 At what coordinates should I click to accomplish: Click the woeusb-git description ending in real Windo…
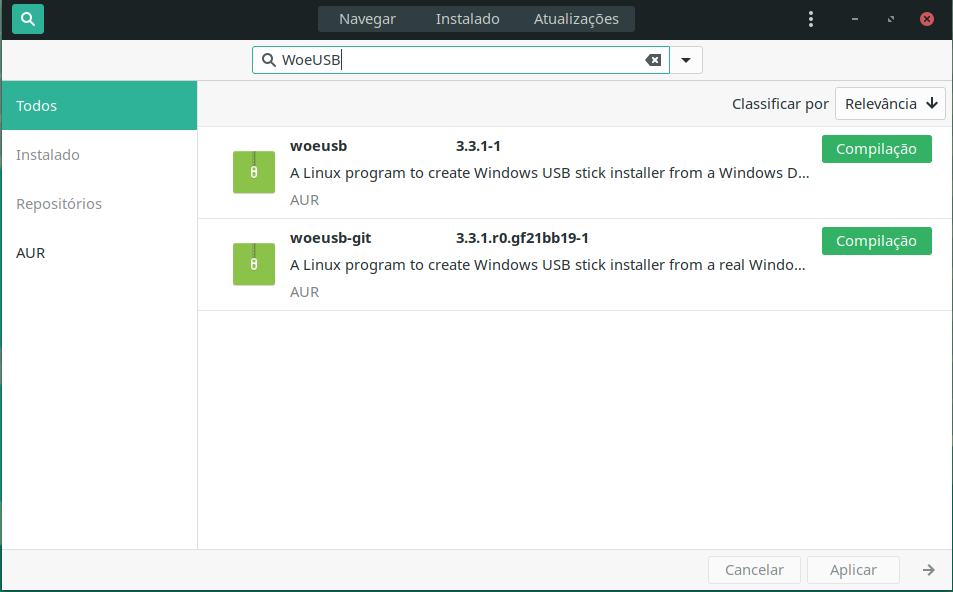coord(548,264)
